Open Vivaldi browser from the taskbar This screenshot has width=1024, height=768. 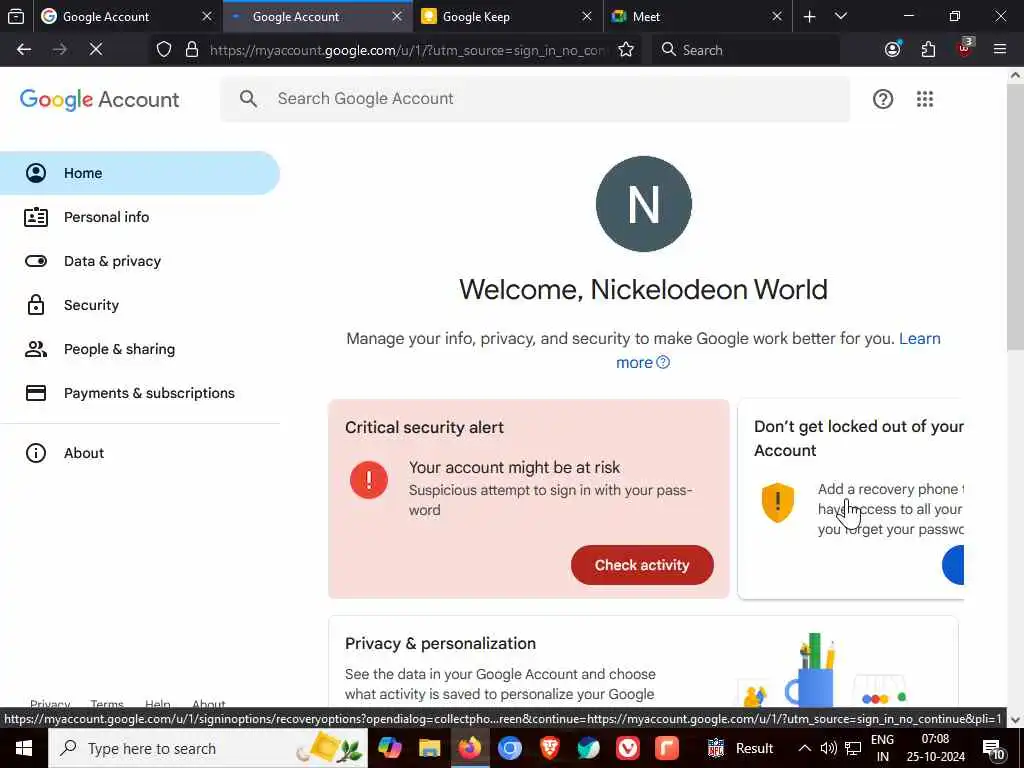tap(628, 748)
